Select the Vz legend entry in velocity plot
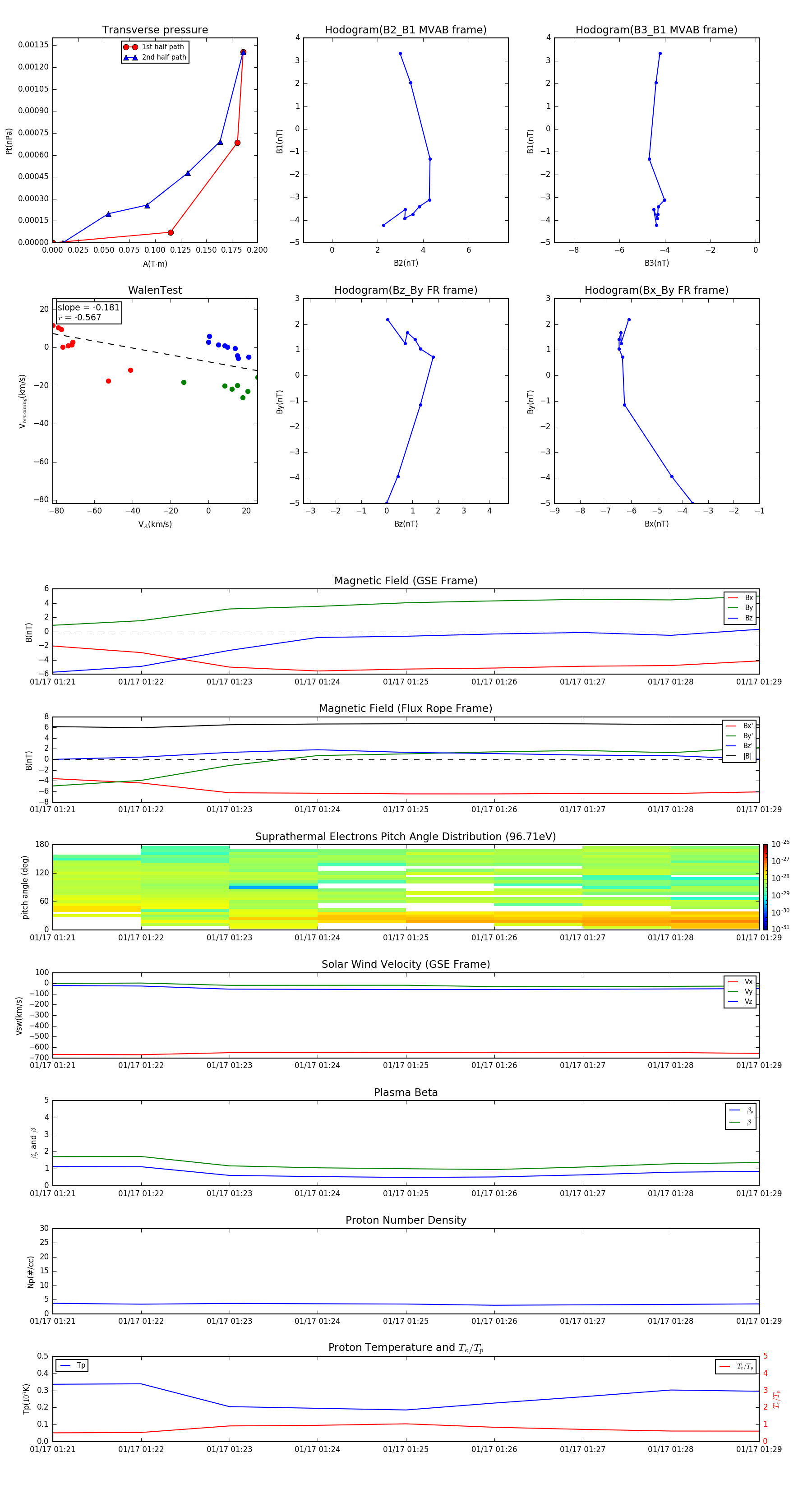812x1489 pixels. (740, 1002)
